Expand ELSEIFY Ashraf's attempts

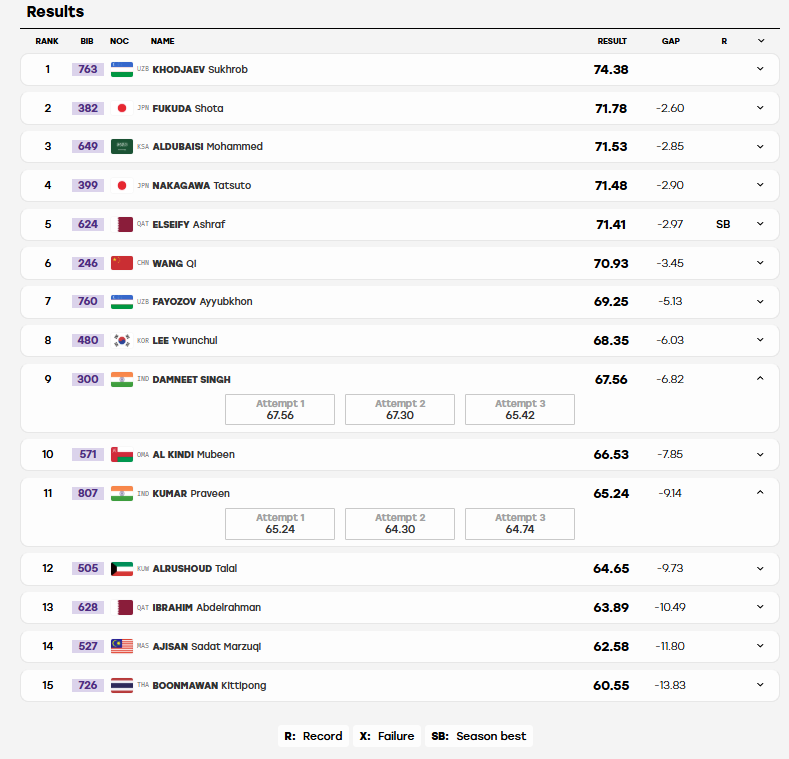[760, 224]
